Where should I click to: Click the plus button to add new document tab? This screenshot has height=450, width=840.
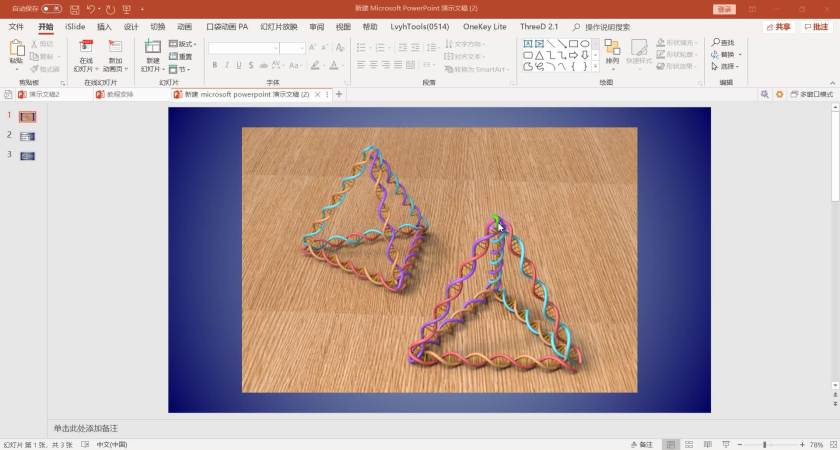pyautogui.click(x=339, y=94)
